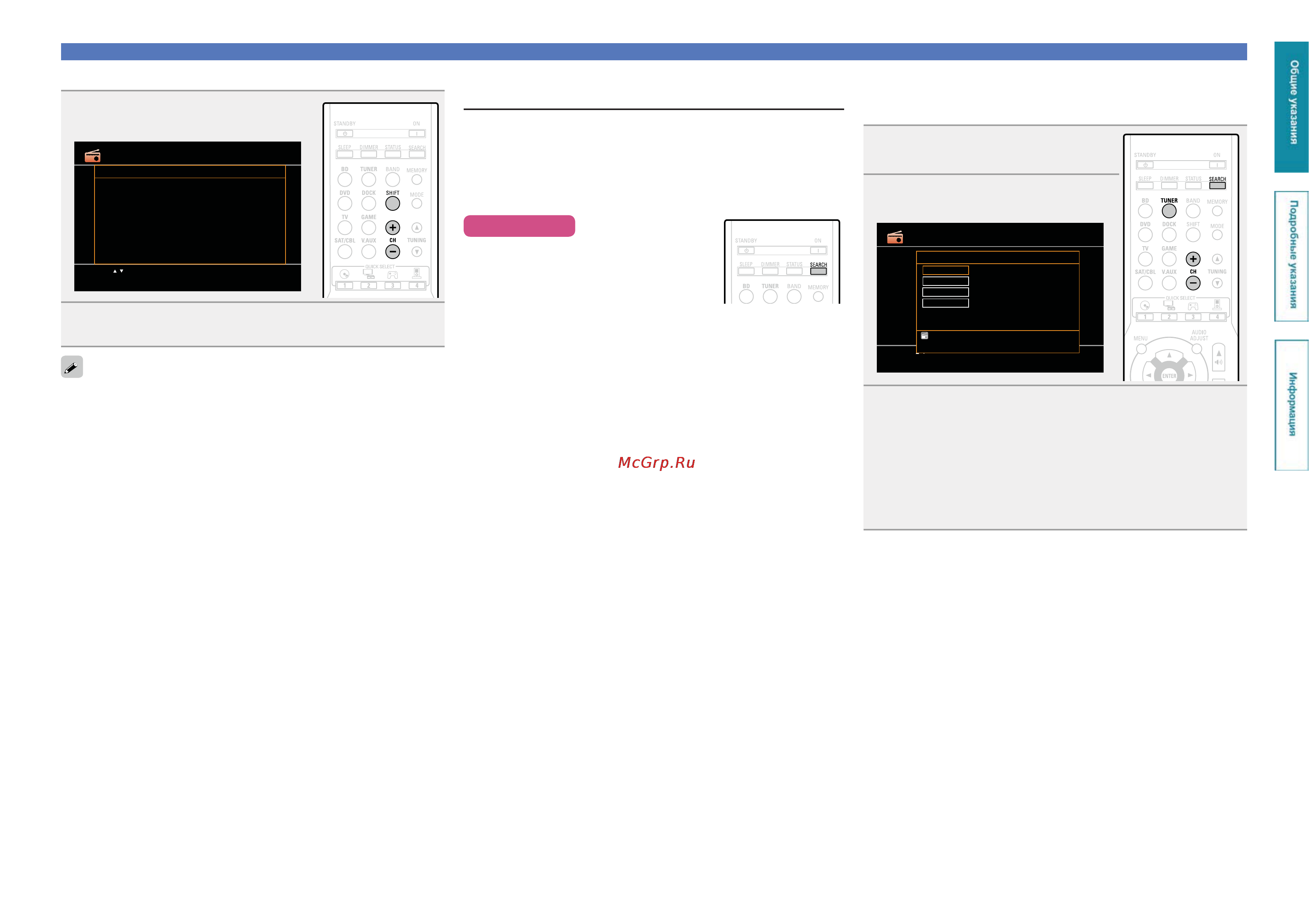Open the 'Подробные указания' side tab
This screenshot has width=1309, height=924.
point(1291,256)
